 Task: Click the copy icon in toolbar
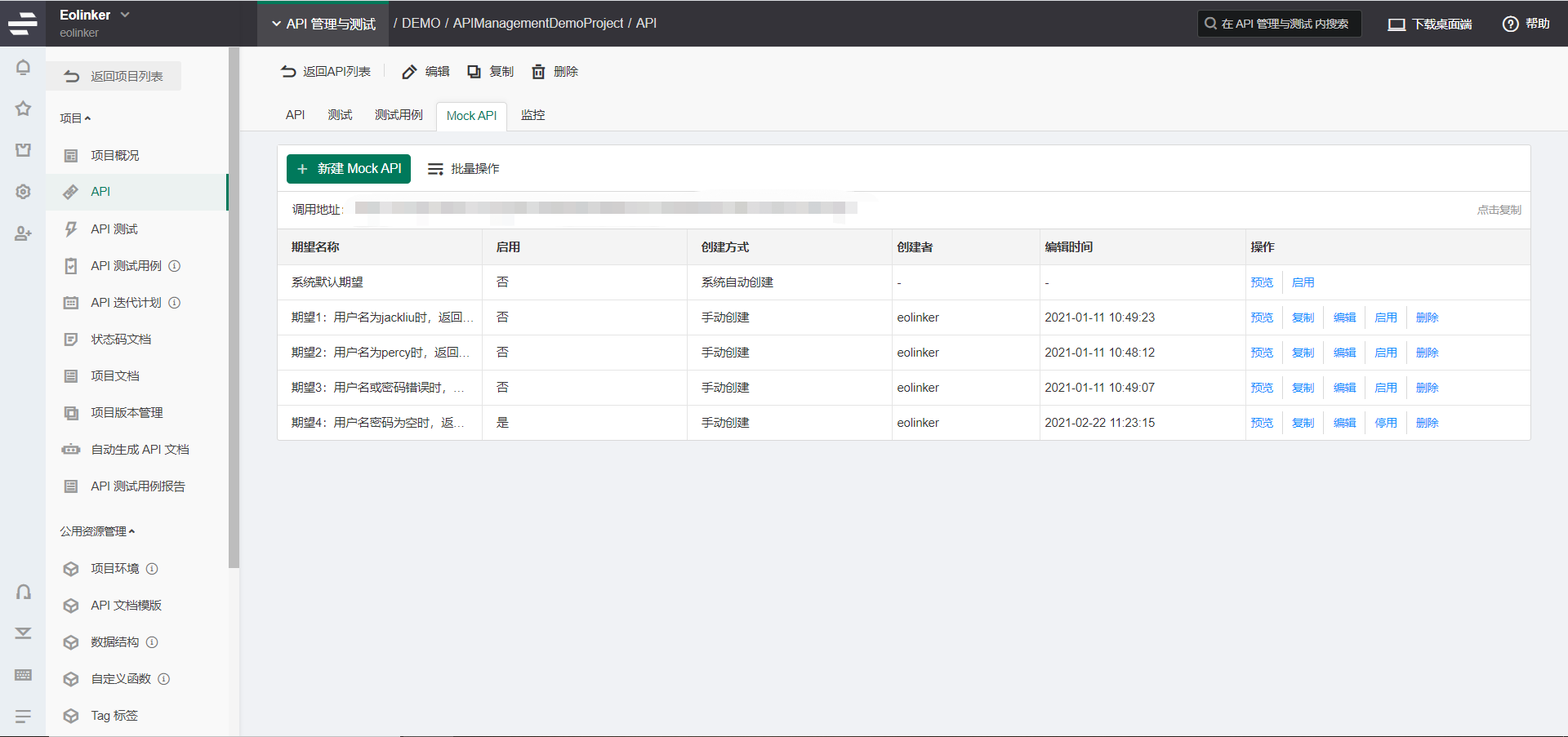click(x=474, y=72)
